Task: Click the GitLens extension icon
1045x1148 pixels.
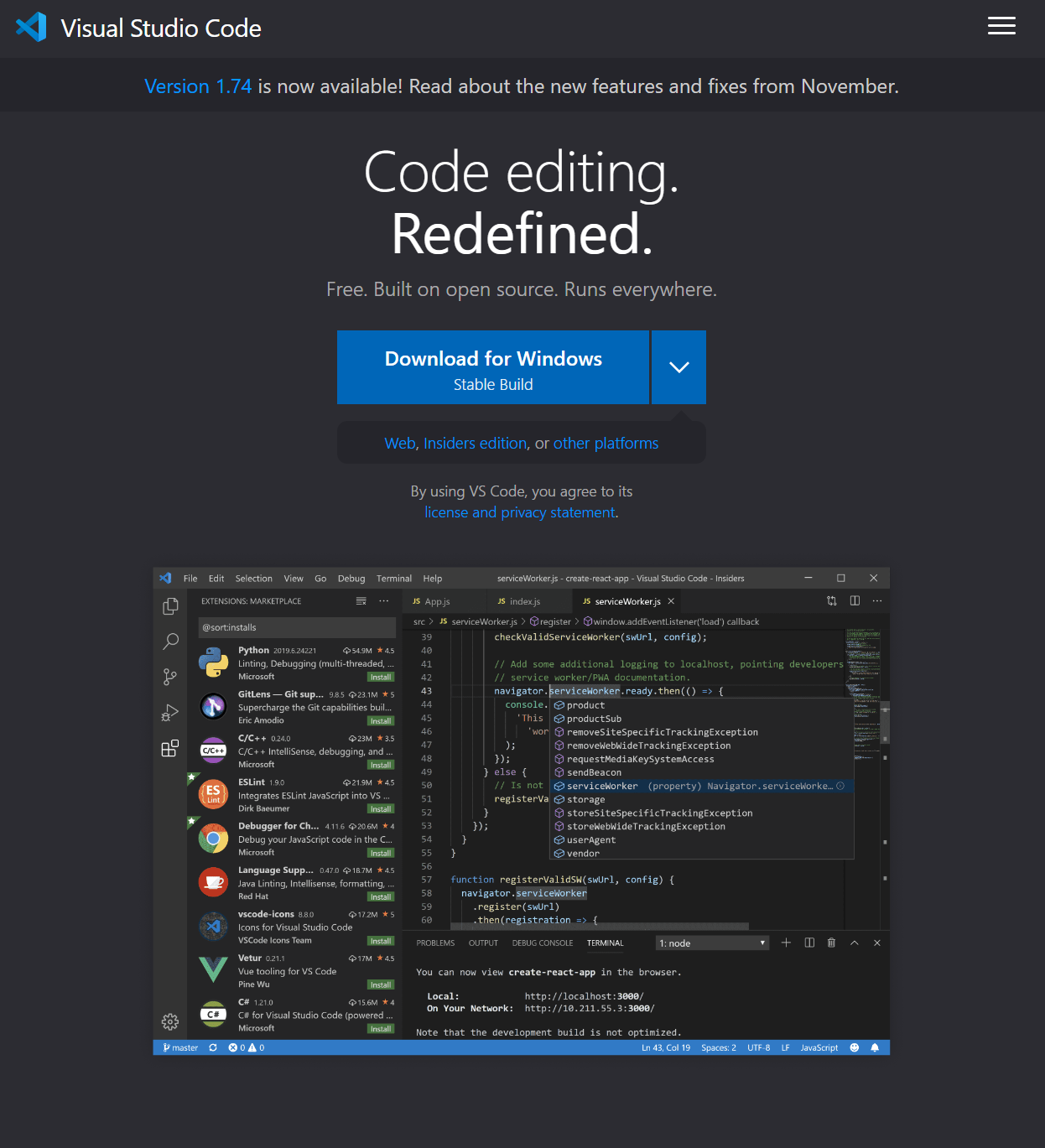Action: point(214,707)
